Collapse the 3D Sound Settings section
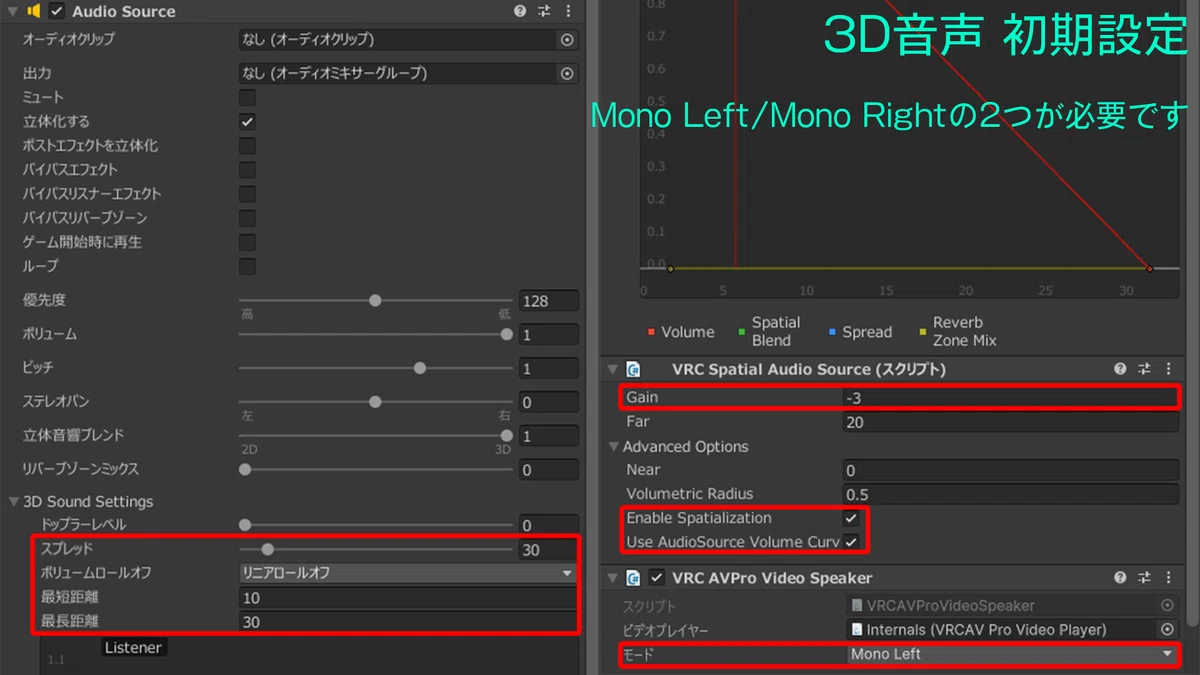The height and width of the screenshot is (675, 1200). tap(13, 502)
